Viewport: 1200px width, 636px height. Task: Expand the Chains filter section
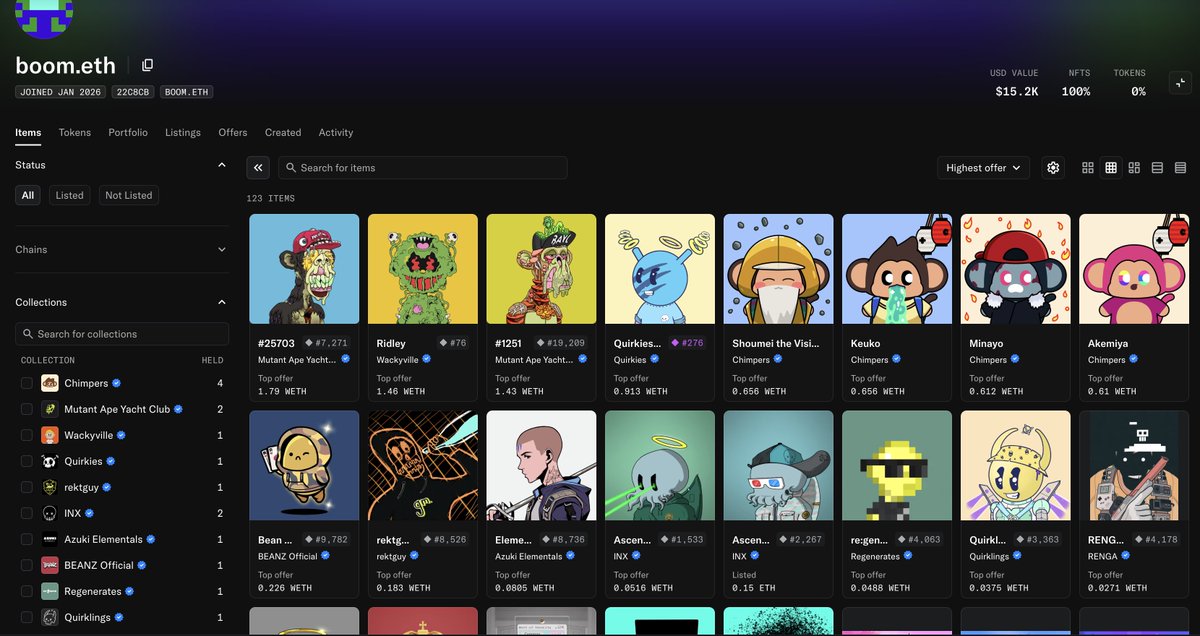pos(222,250)
